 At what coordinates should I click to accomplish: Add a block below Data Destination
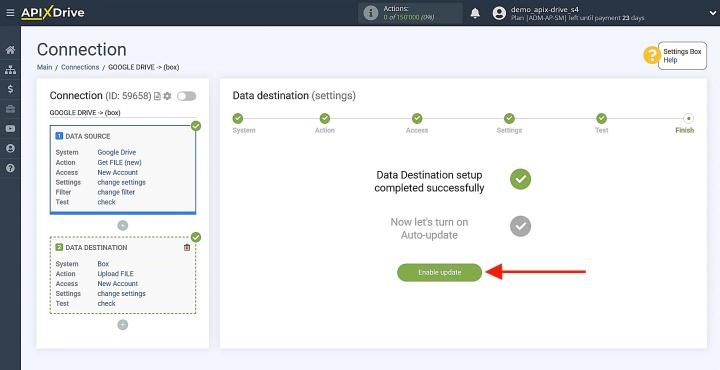coord(123,325)
